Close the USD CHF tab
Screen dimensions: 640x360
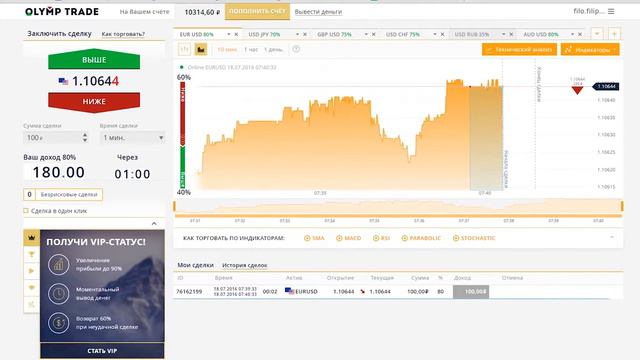(x=442, y=35)
